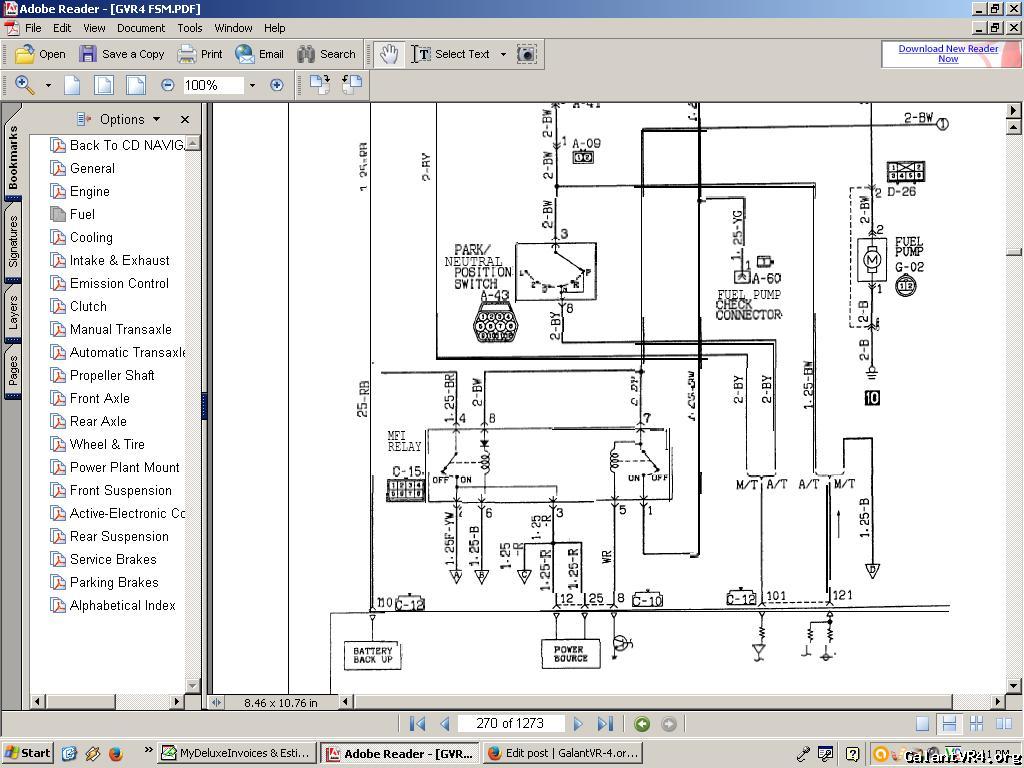
Task: Click the vertical document scrollbar thumb
Action: tap(1014, 252)
